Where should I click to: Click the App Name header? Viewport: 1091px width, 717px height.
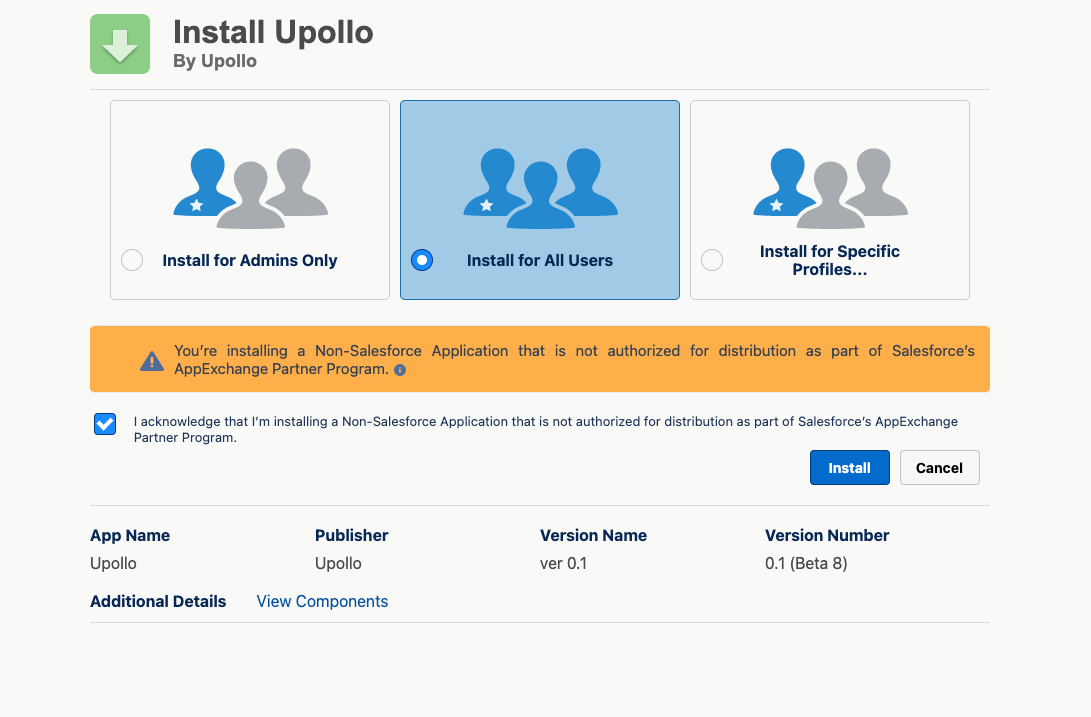tap(130, 535)
